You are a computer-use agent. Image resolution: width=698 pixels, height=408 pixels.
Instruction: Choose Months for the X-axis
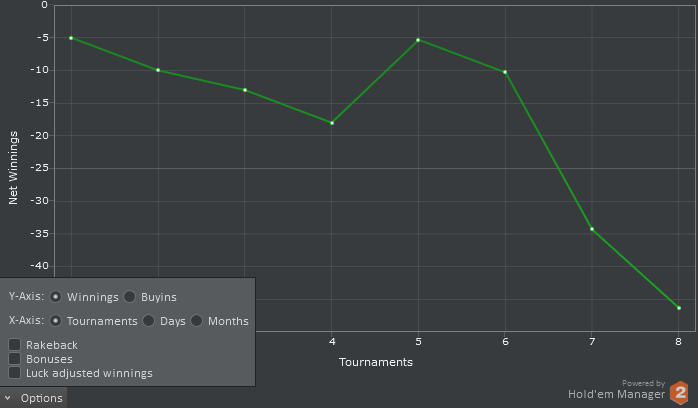[197, 321]
